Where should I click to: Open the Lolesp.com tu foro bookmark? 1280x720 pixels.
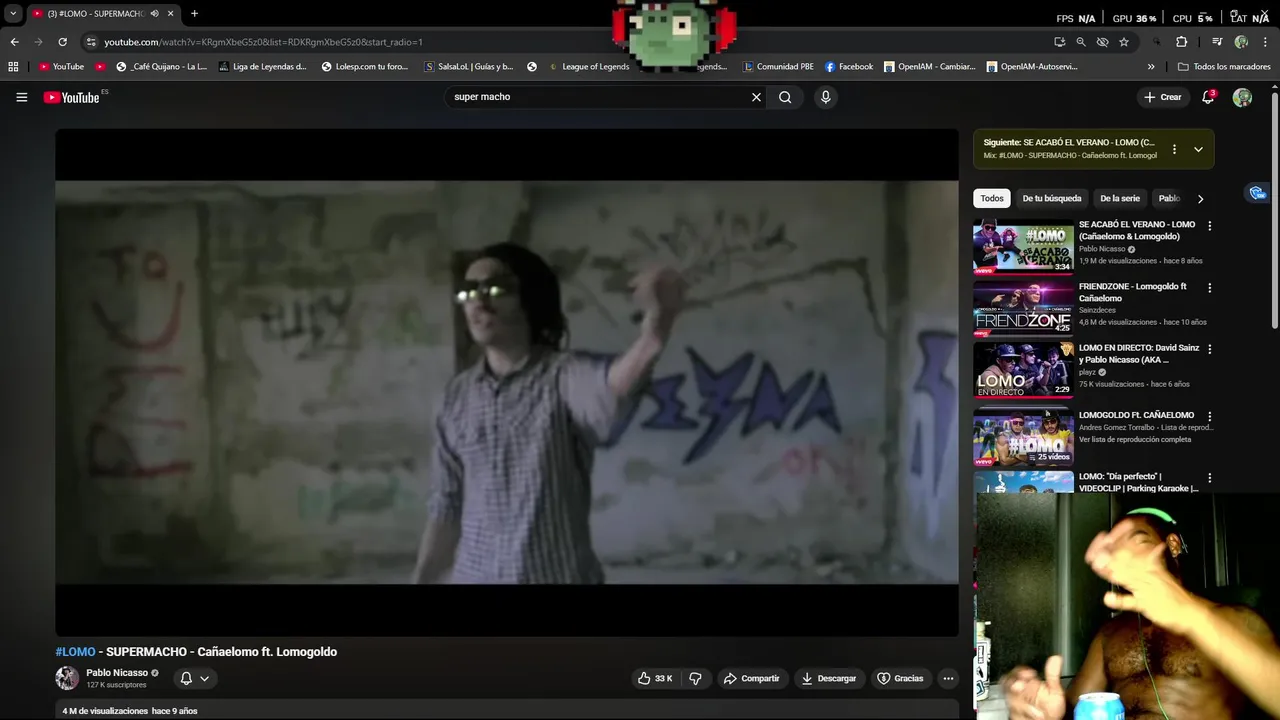click(x=365, y=67)
